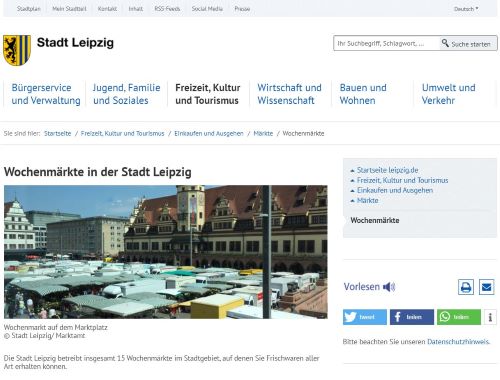
Task: Click credit '© Stadt Leipzig/ Marktamt'
Action: coord(44,336)
